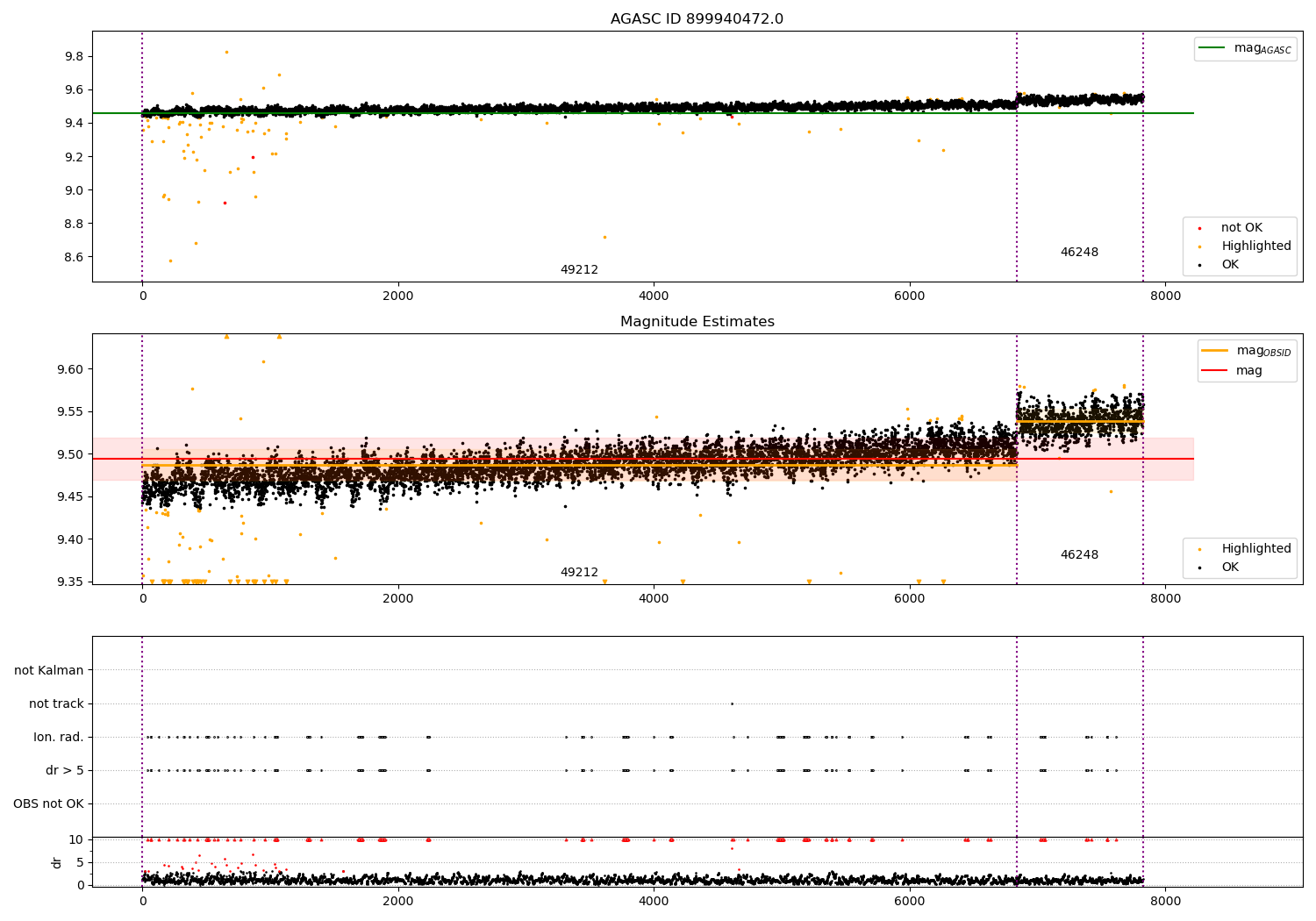Click the '9.35' y-axis tick label
This screenshot has height=921, width=1316.
coord(71,582)
